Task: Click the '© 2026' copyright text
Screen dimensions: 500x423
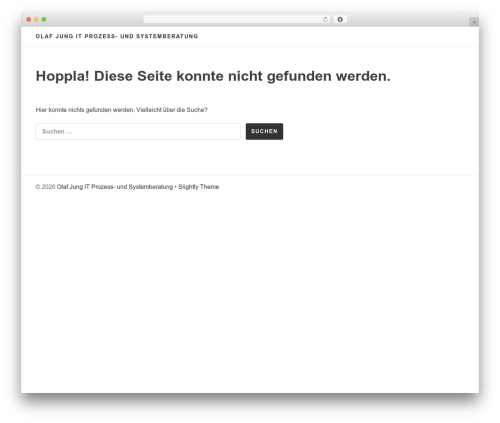Action: tap(45, 187)
